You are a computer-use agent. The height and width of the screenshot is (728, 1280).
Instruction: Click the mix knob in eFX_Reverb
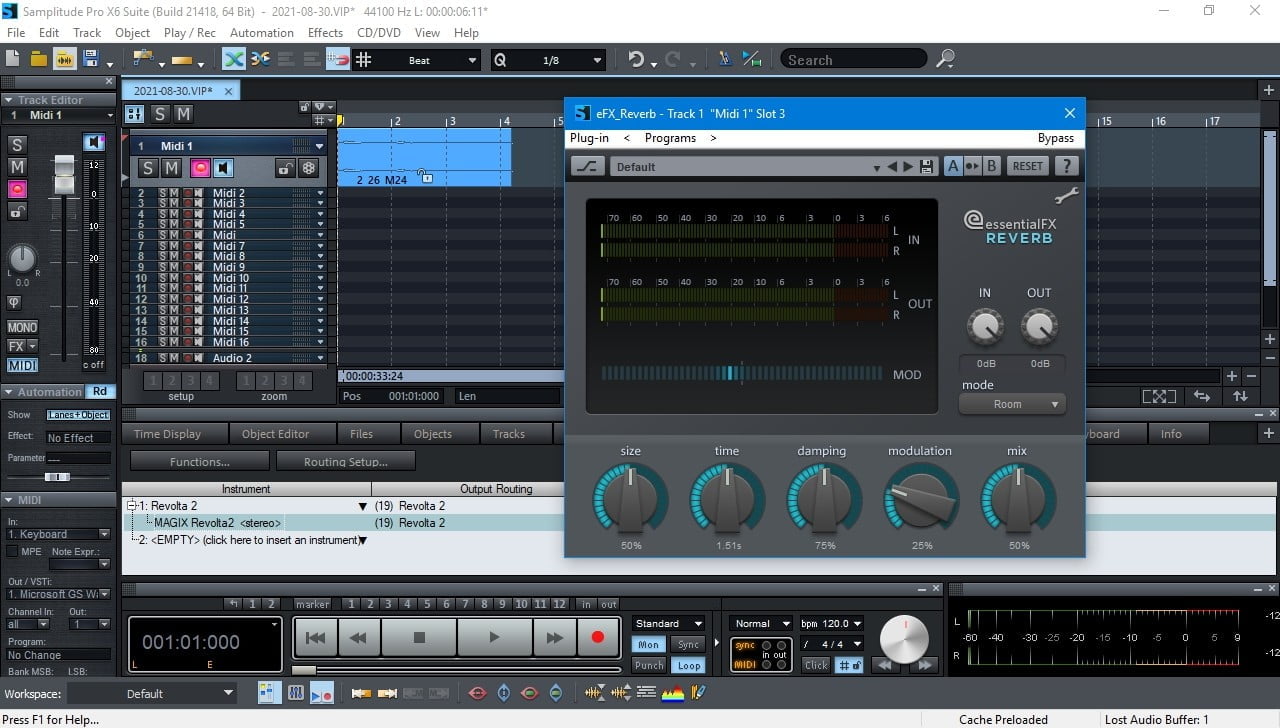[1018, 498]
